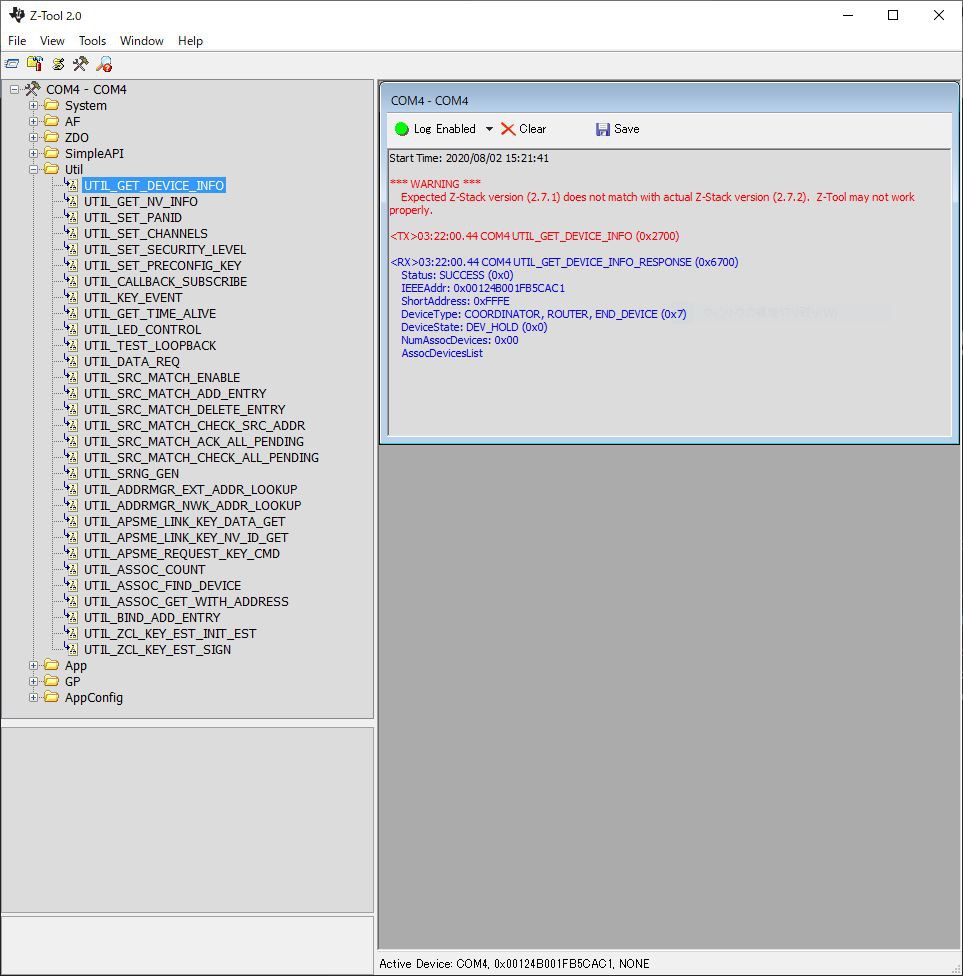The width and height of the screenshot is (963, 976).
Task: Click the UTIL_SET_PANID command icon
Action: (x=72, y=217)
